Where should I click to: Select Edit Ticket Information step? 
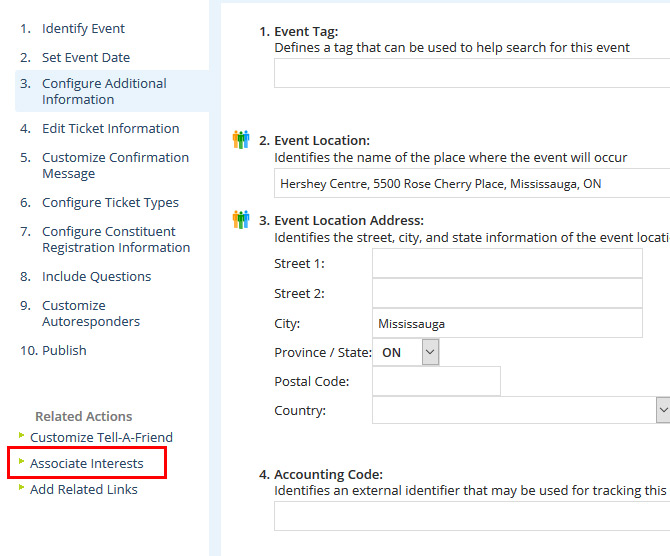[110, 129]
